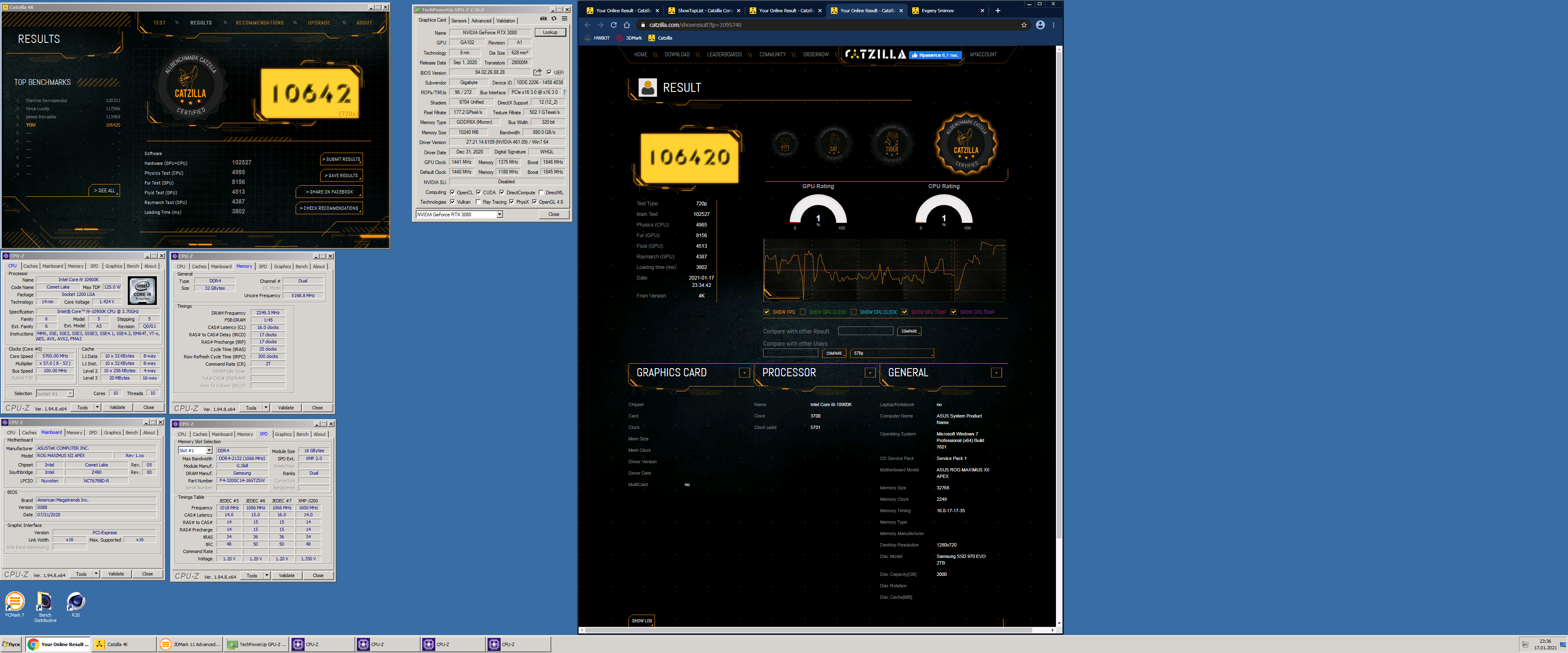This screenshot has width=1568, height=653.
Task: Collapse the PROCESSOR section
Action: click(x=870, y=373)
